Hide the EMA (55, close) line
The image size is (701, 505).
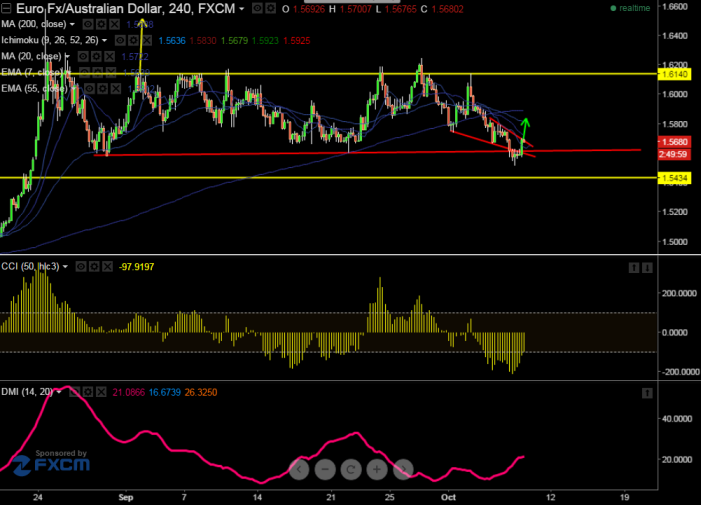(89, 88)
